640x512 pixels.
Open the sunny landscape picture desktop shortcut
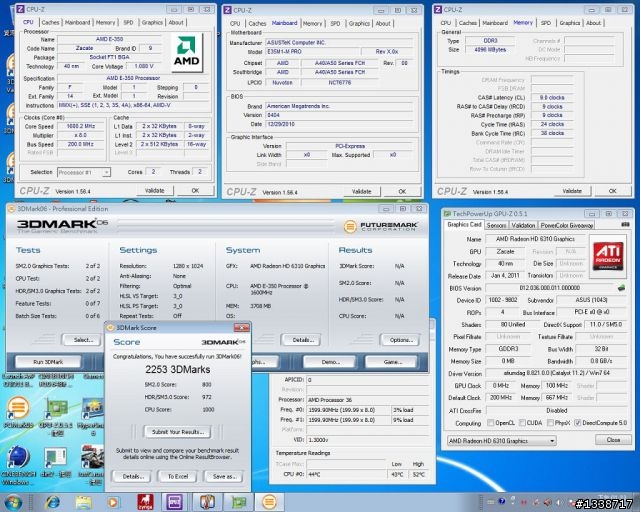point(94,410)
